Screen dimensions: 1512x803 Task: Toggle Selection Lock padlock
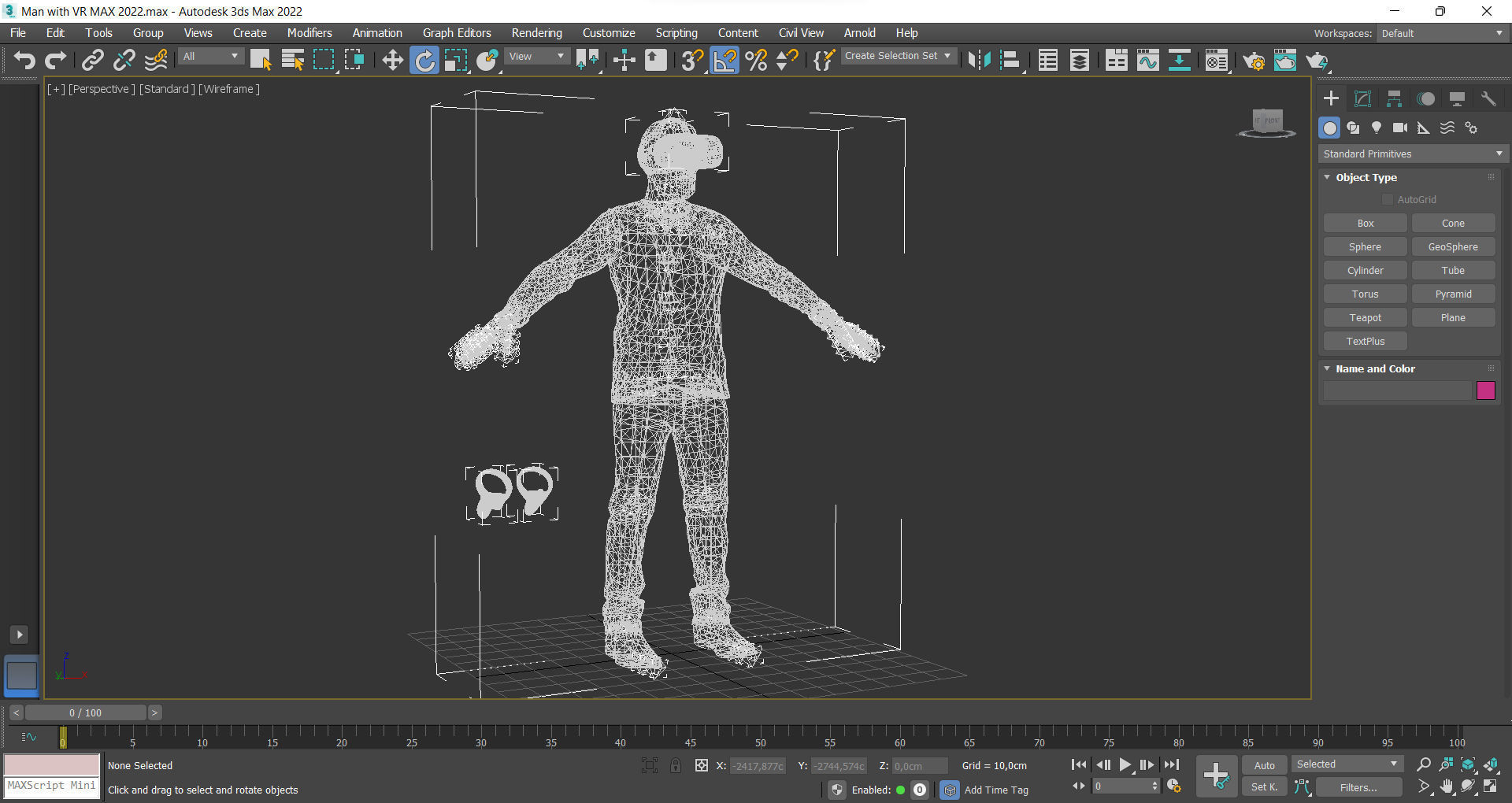click(x=675, y=765)
